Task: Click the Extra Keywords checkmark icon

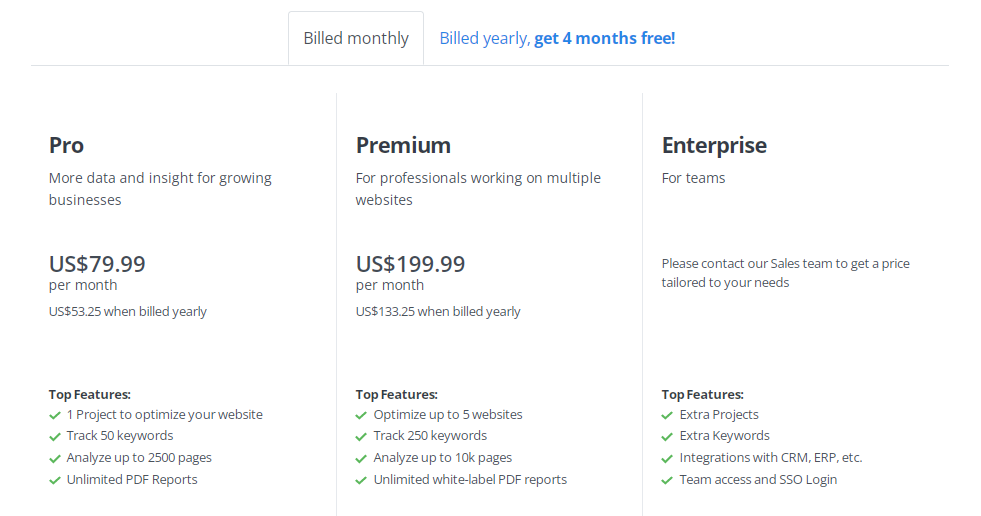Action: tap(668, 436)
